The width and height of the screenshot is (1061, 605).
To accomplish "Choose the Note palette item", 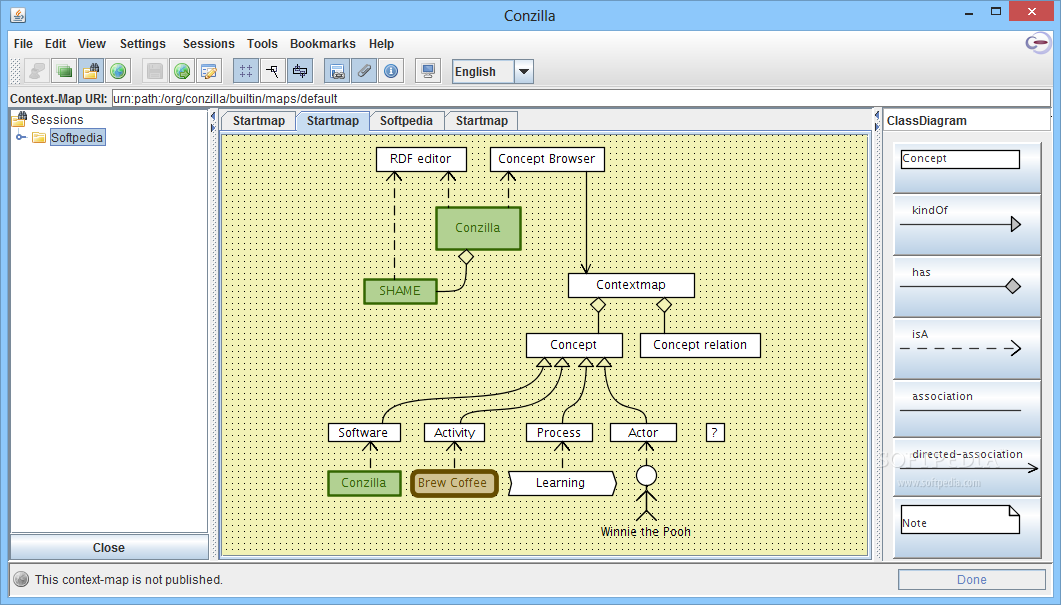I will pyautogui.click(x=966, y=528).
